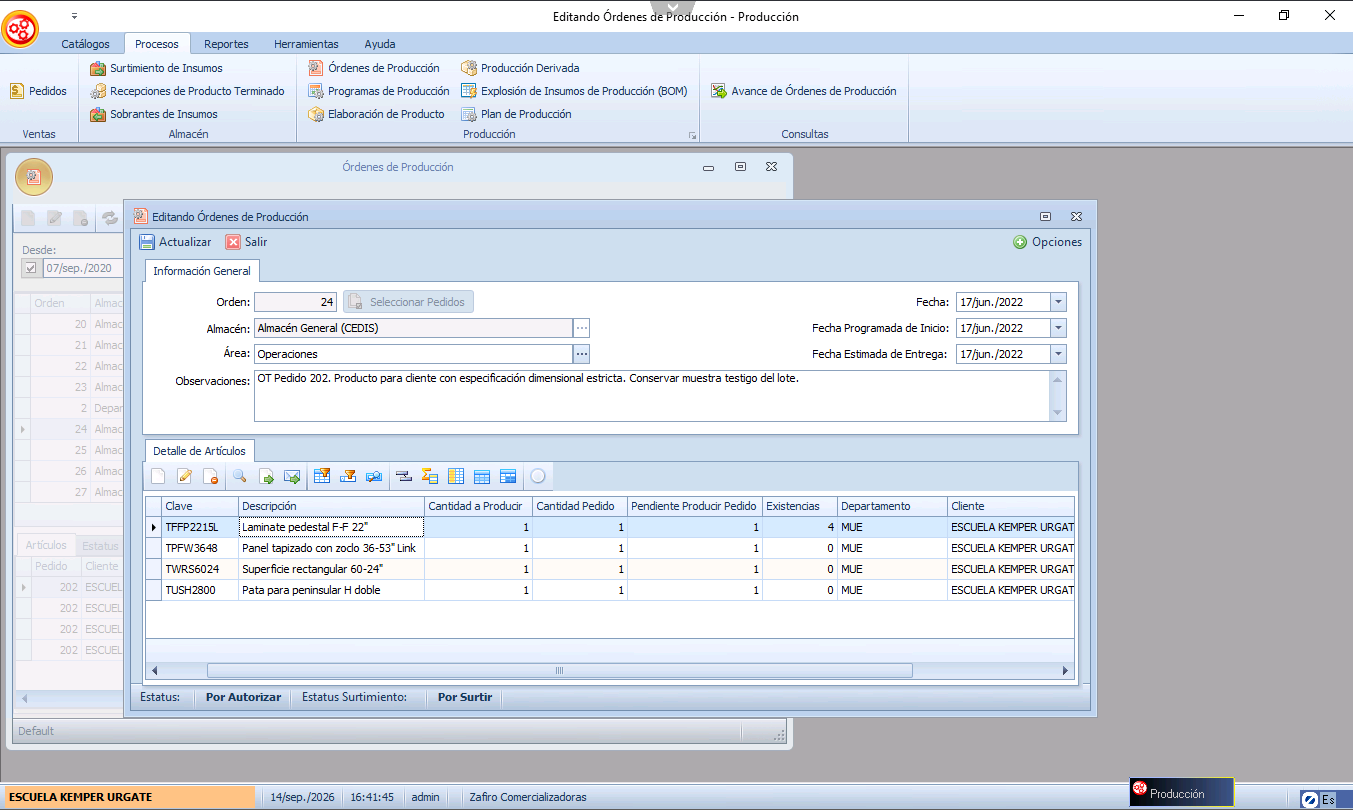Click the round circle button in detail toolbar
The width and height of the screenshot is (1353, 810).
[x=538, y=477]
